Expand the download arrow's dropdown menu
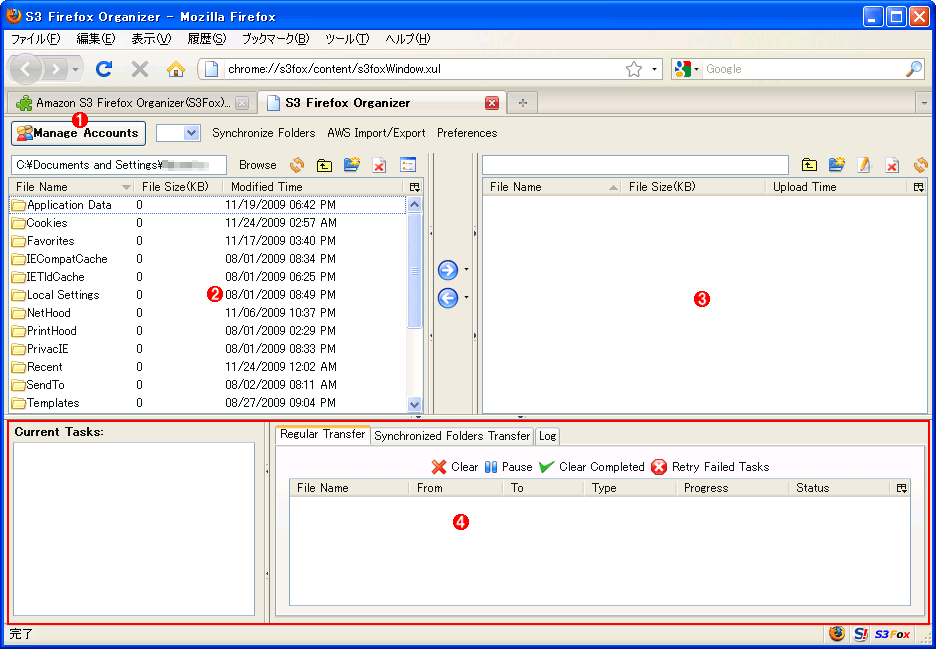936x649 pixels. pos(466,297)
